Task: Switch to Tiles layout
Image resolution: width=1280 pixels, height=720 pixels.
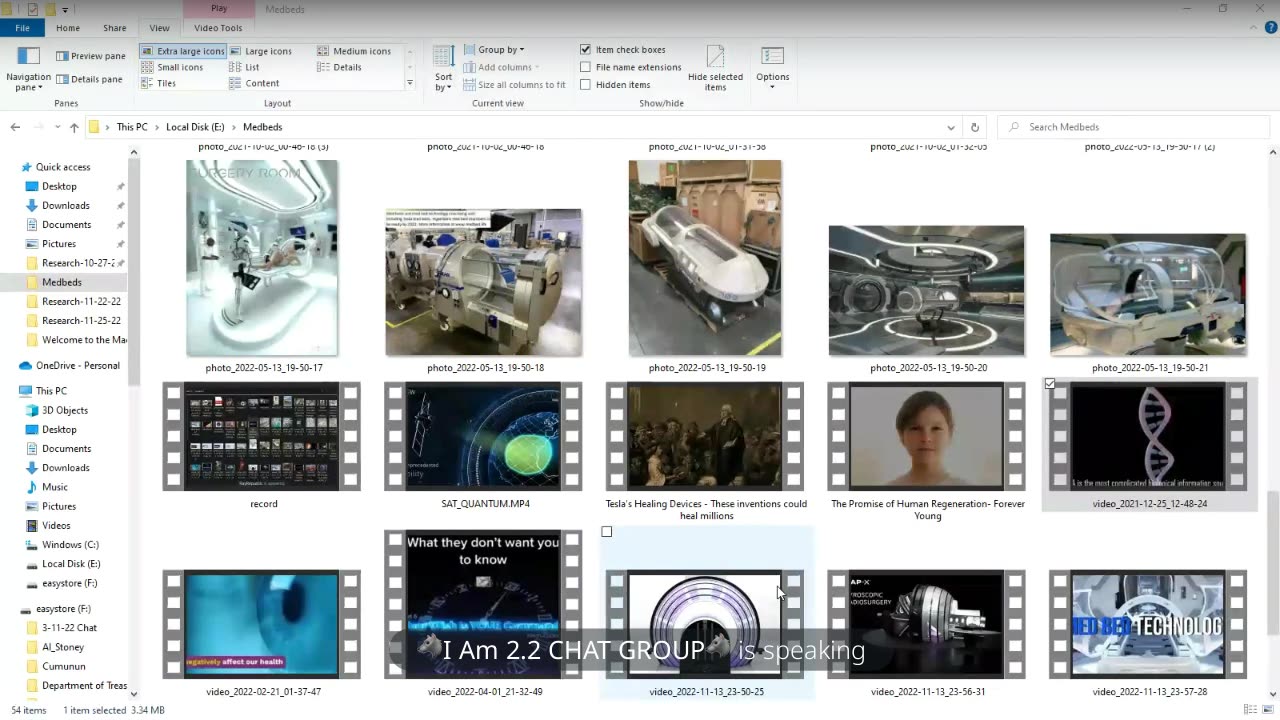Action: pyautogui.click(x=159, y=83)
